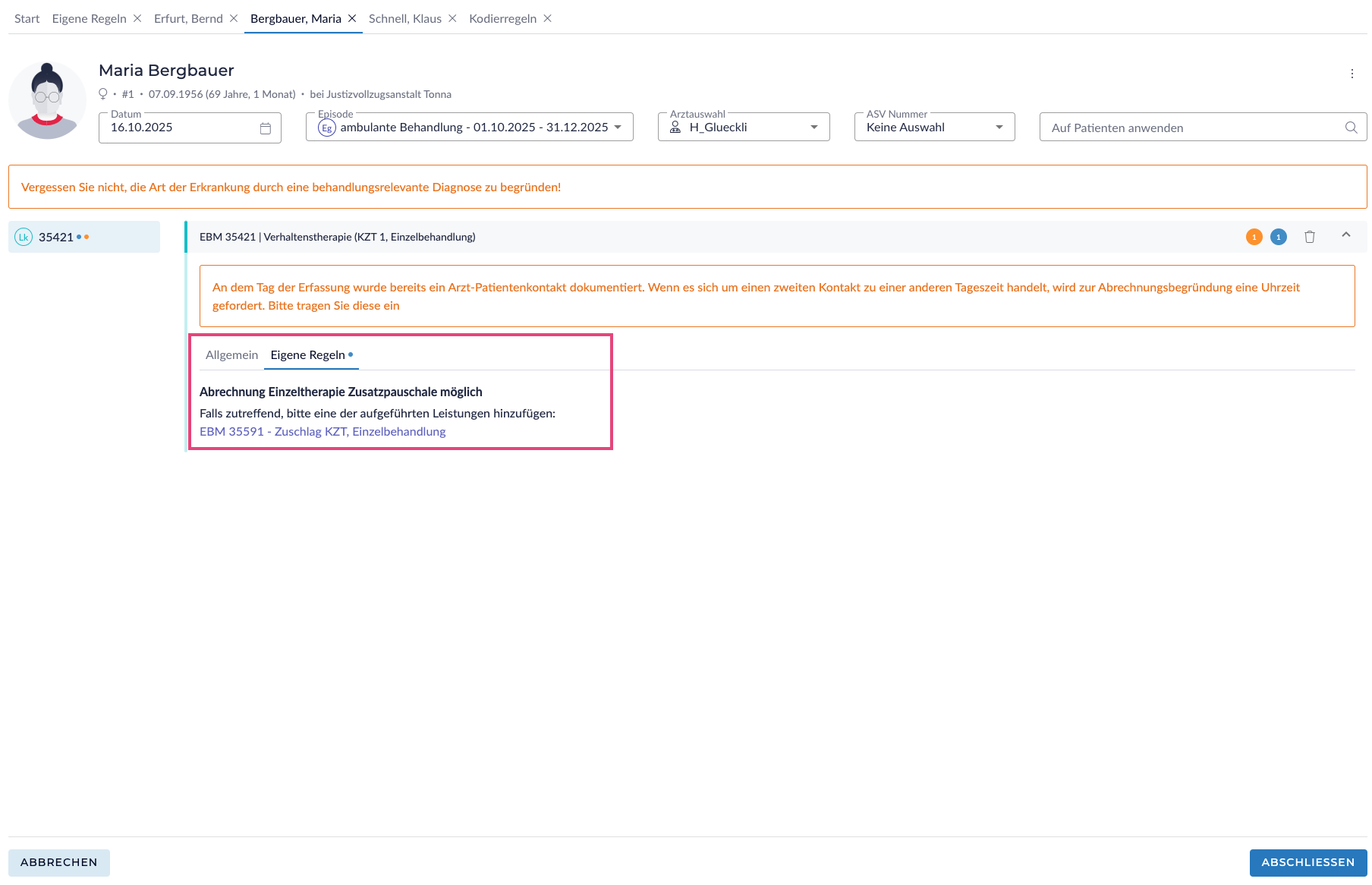Select 35421 in the left service list
Image resolution: width=1372 pixels, height=885 pixels.
[x=56, y=238]
